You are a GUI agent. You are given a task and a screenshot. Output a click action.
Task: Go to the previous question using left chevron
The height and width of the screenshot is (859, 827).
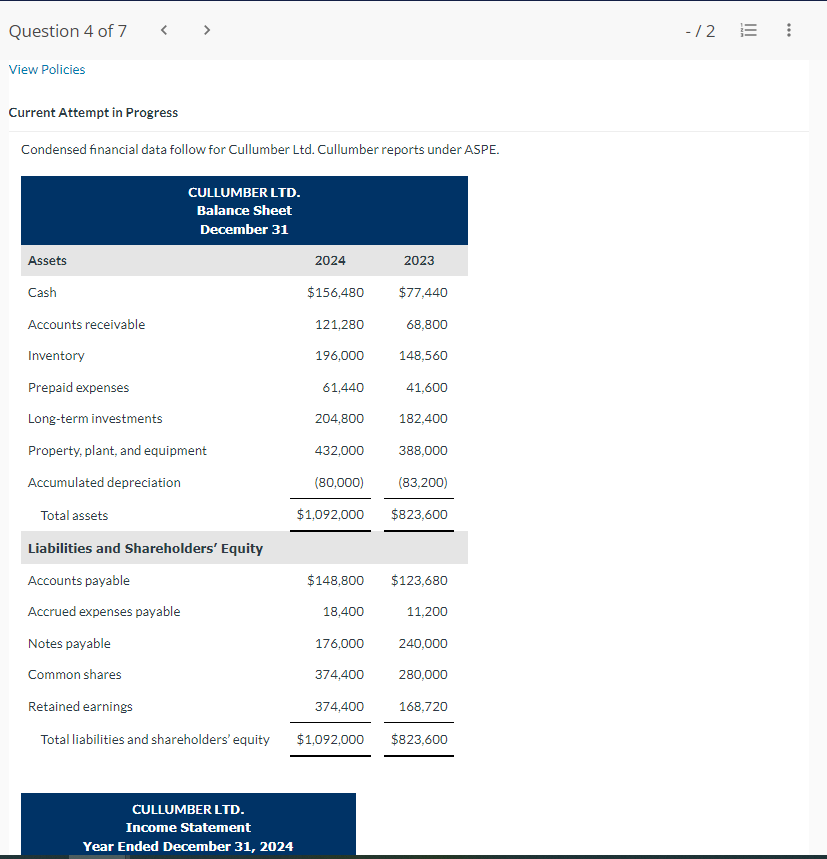coord(163,30)
